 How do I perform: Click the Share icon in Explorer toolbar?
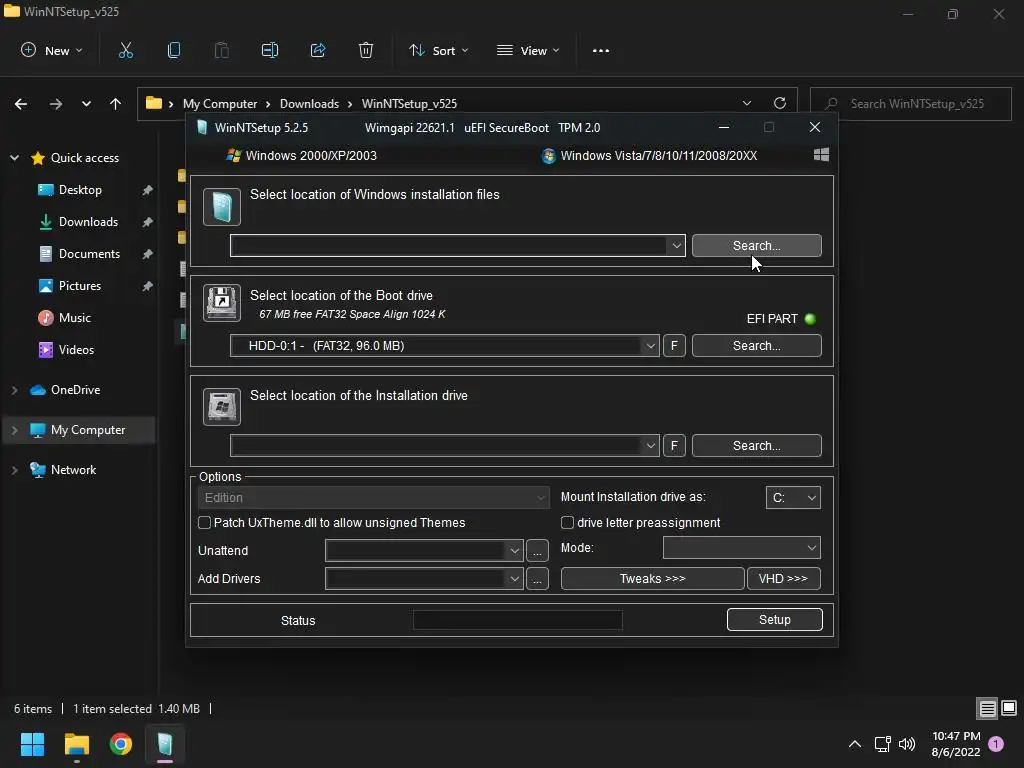pos(318,50)
